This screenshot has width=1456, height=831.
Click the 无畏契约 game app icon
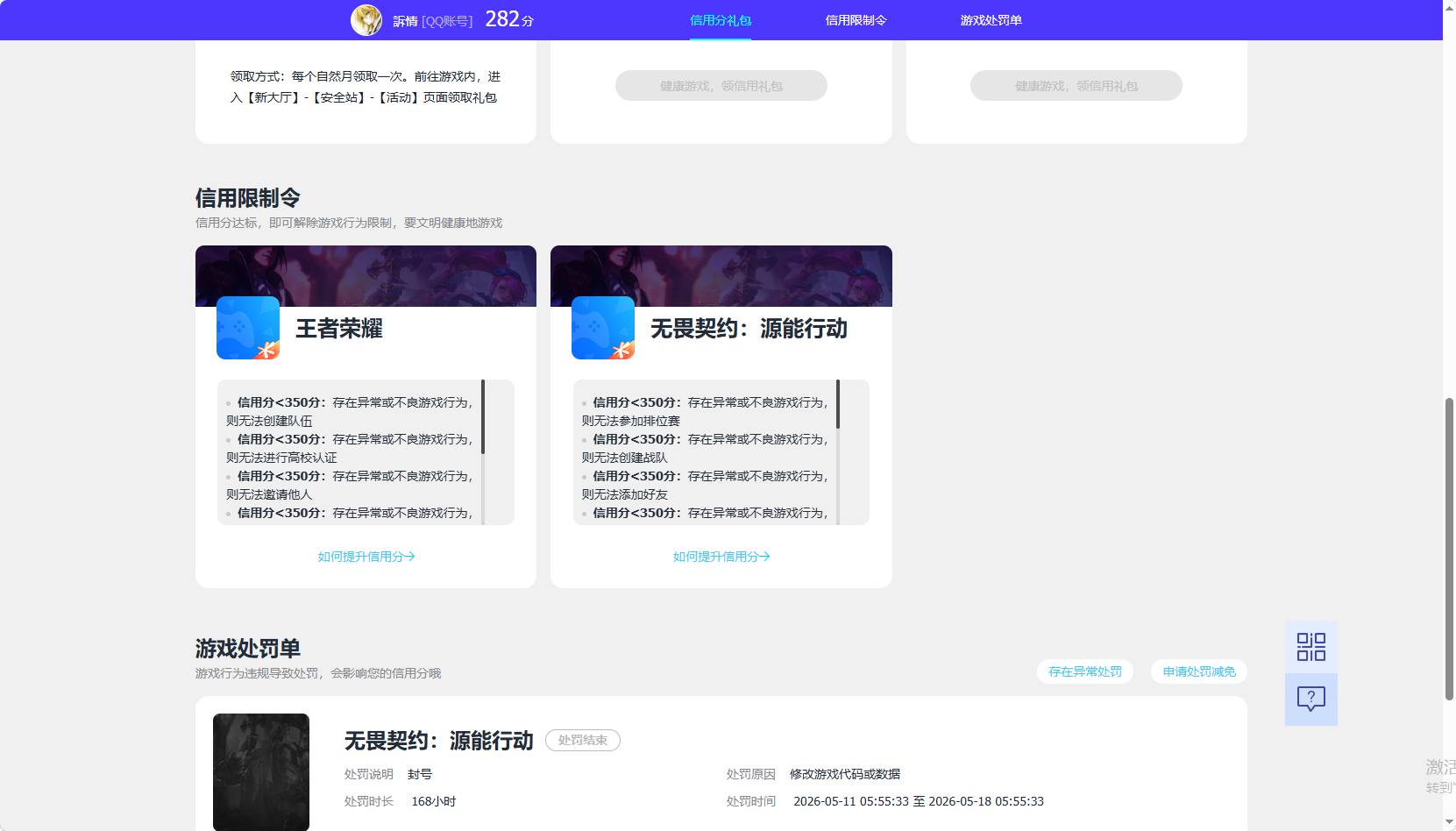tap(603, 328)
